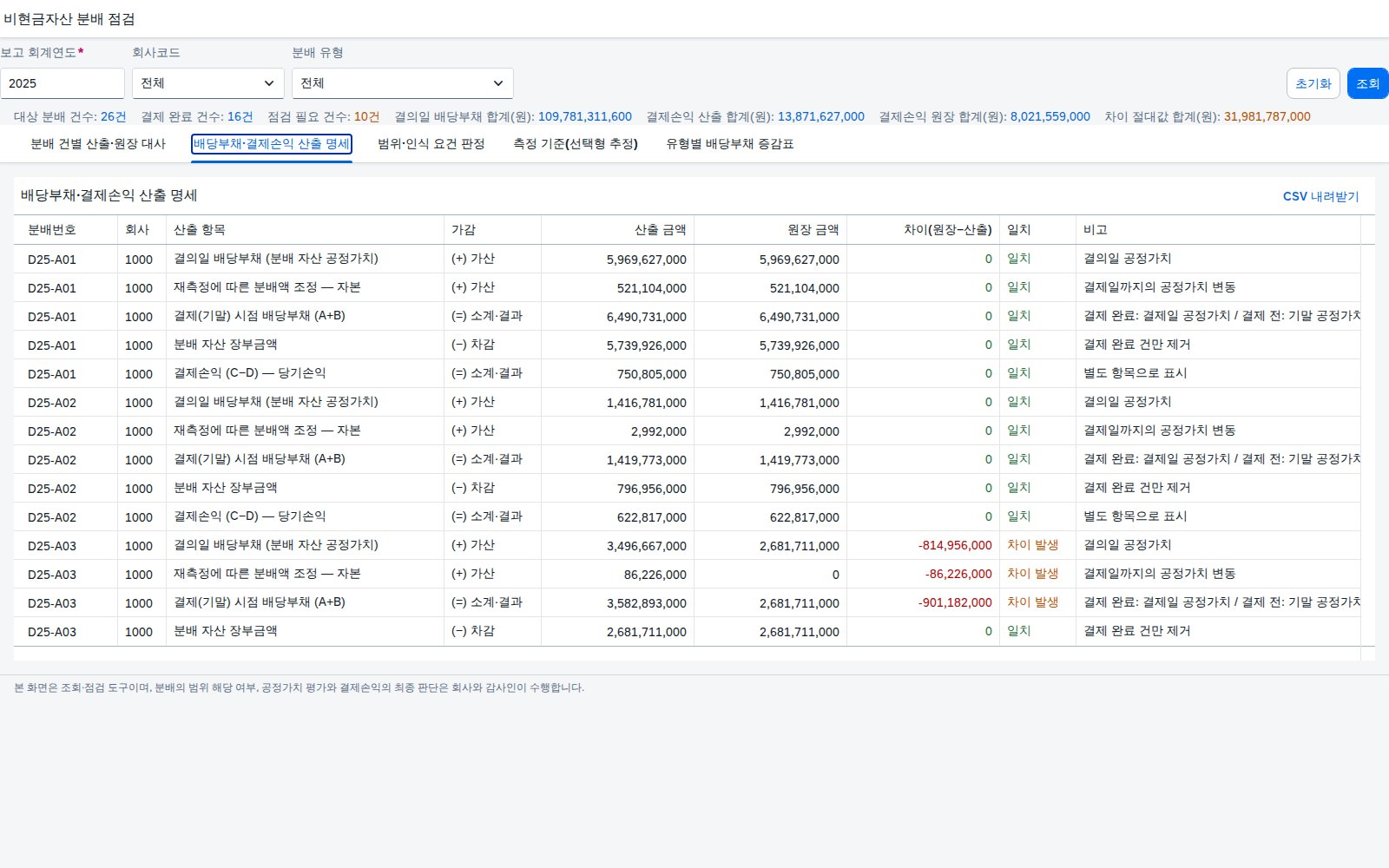Click 점검 필요 건수 10건 summary

tap(324, 116)
